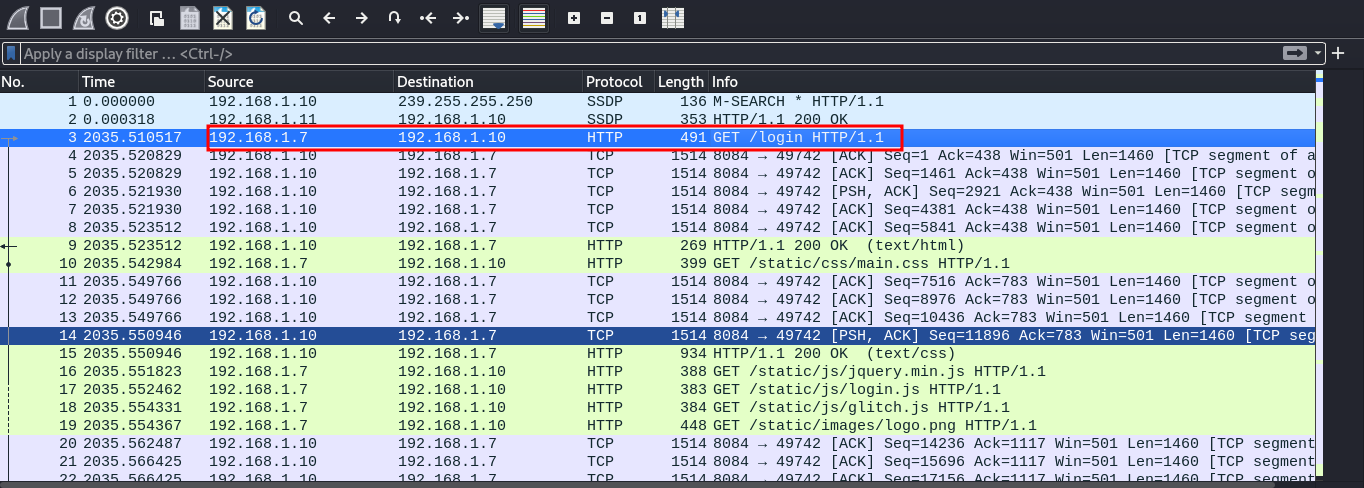Screen dimensions: 1364x488
Task: Open capture options gear icon
Action: (x=117, y=17)
